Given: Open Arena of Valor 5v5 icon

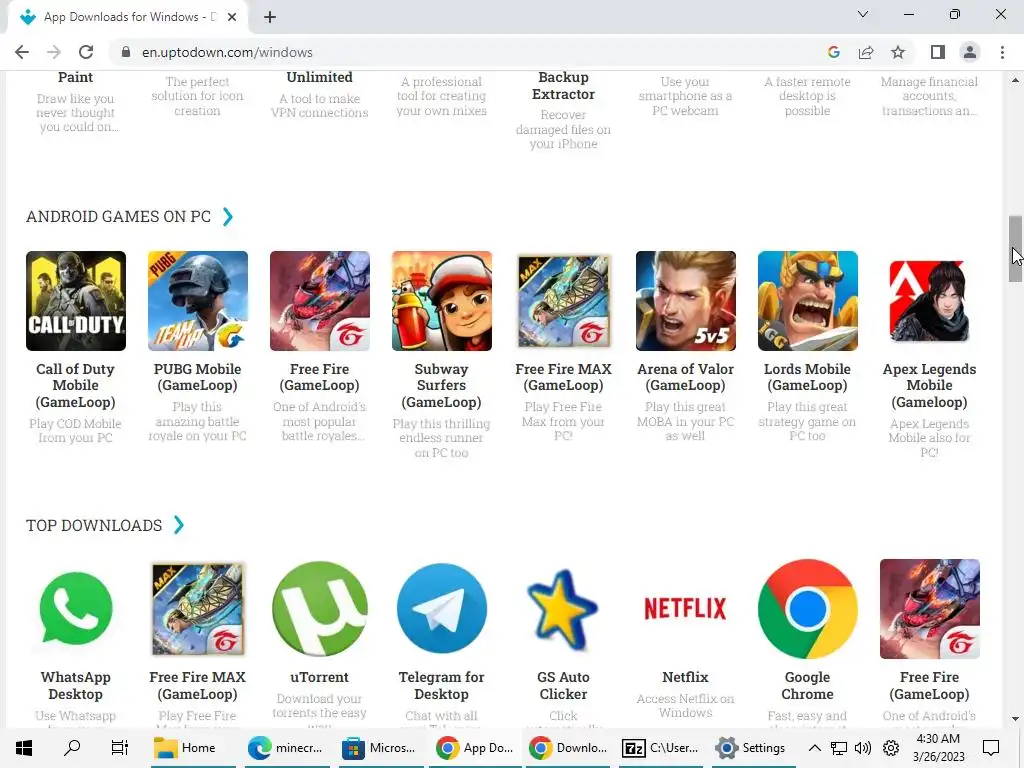Looking at the screenshot, I should [x=686, y=300].
